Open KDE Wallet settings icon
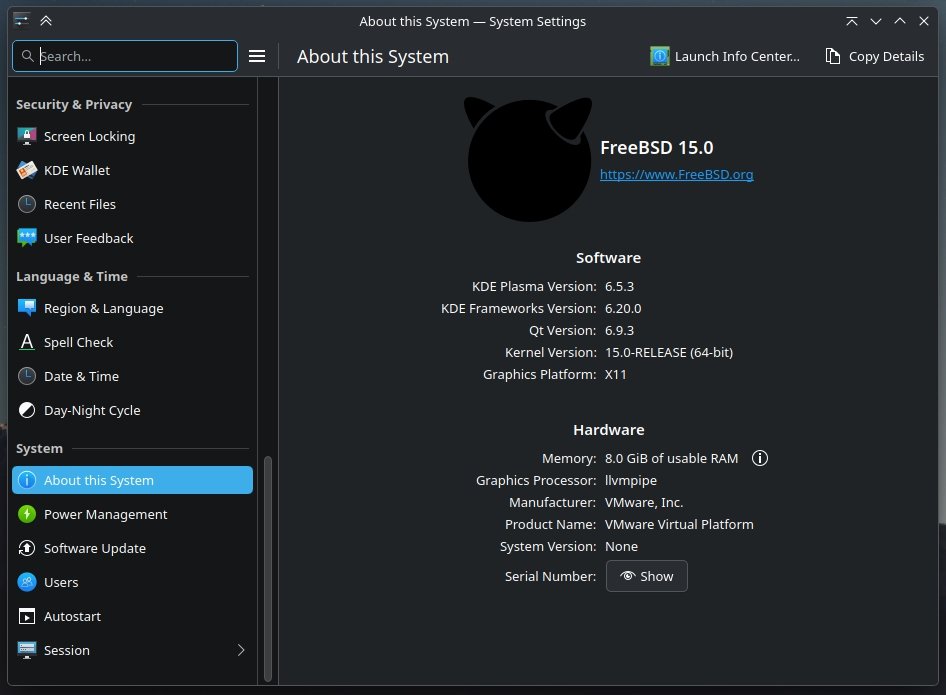The width and height of the screenshot is (946, 695). coord(27,170)
